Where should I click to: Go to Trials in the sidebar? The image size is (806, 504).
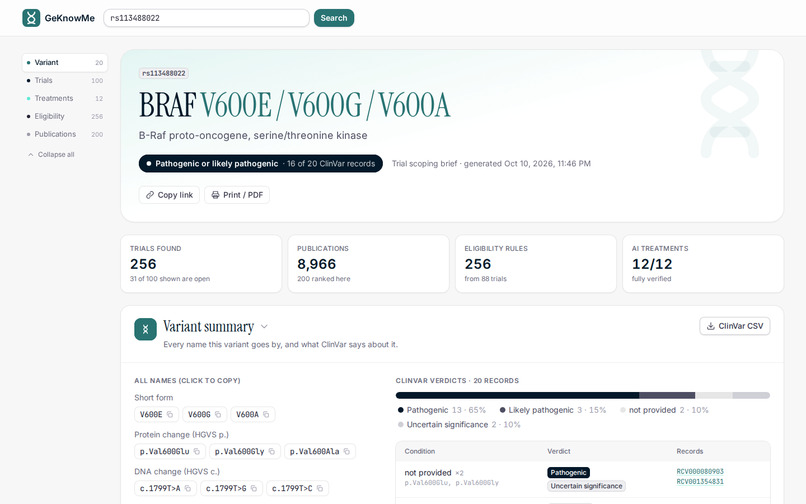[65, 81]
